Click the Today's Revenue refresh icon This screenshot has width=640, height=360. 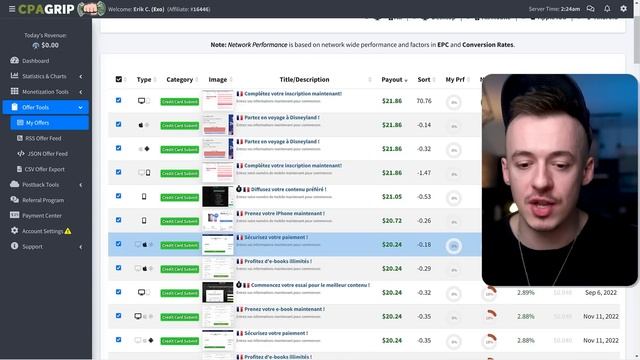pyautogui.click(x=36, y=45)
